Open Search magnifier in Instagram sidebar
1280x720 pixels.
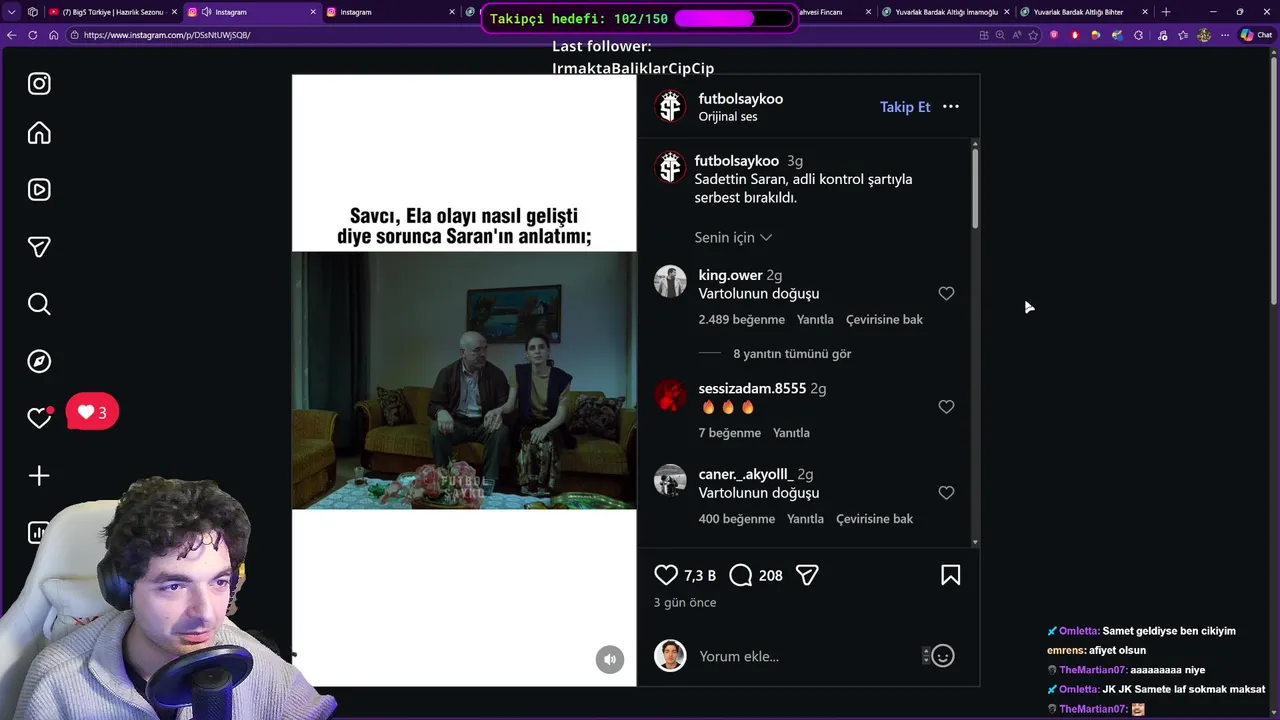pyautogui.click(x=39, y=304)
